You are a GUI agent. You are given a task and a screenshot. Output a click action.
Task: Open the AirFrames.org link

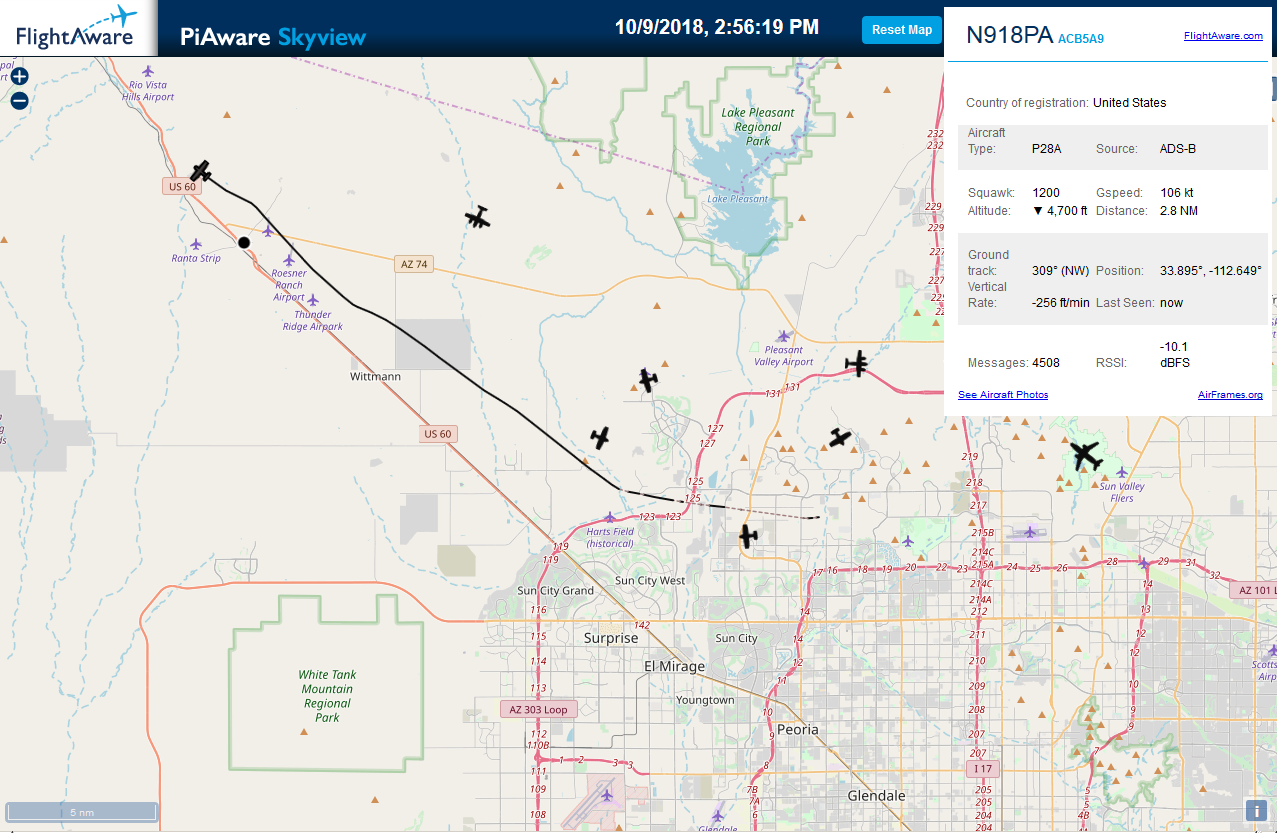pyautogui.click(x=1230, y=395)
